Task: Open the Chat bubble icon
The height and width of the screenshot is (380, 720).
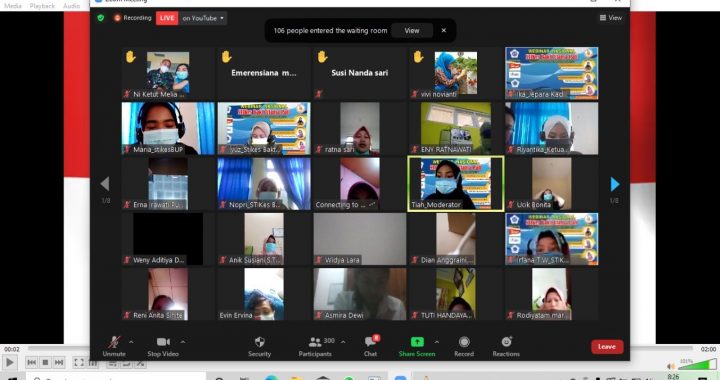Action: coord(370,342)
